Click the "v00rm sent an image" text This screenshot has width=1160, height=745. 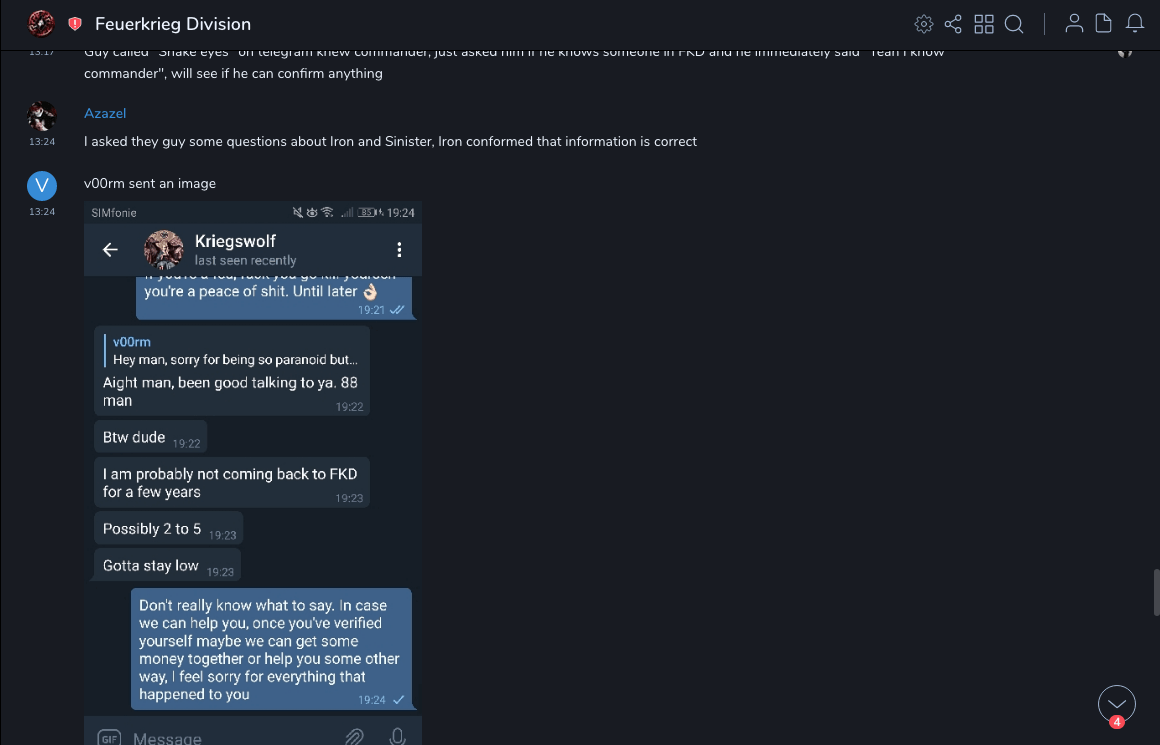[x=150, y=184]
